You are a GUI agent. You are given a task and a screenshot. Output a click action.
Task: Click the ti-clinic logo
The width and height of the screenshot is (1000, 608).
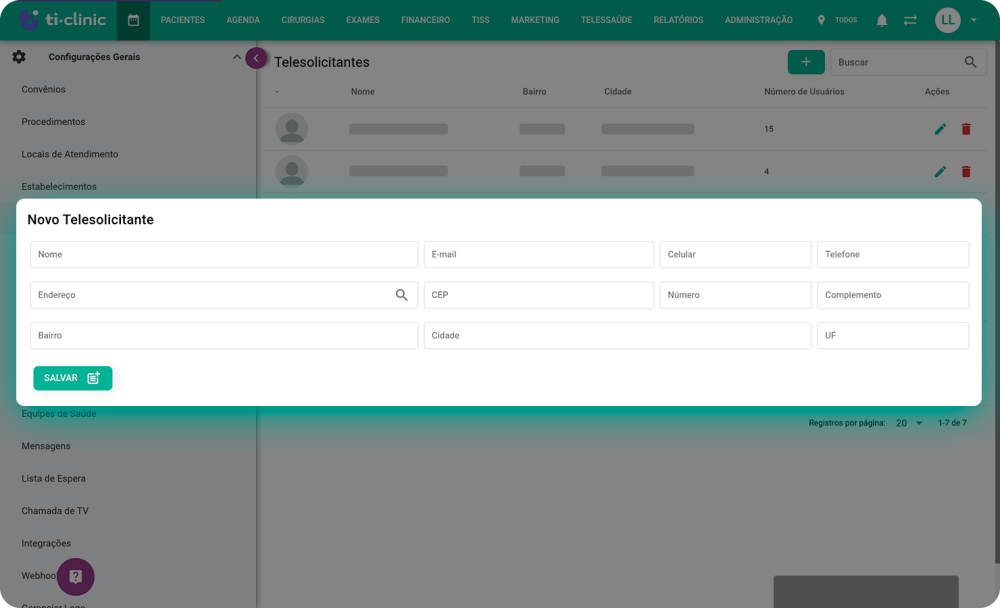[x=62, y=19]
